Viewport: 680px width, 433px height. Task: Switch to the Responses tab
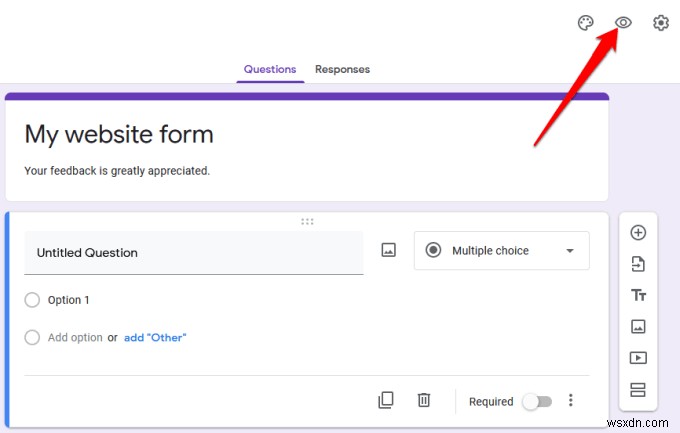(x=342, y=69)
